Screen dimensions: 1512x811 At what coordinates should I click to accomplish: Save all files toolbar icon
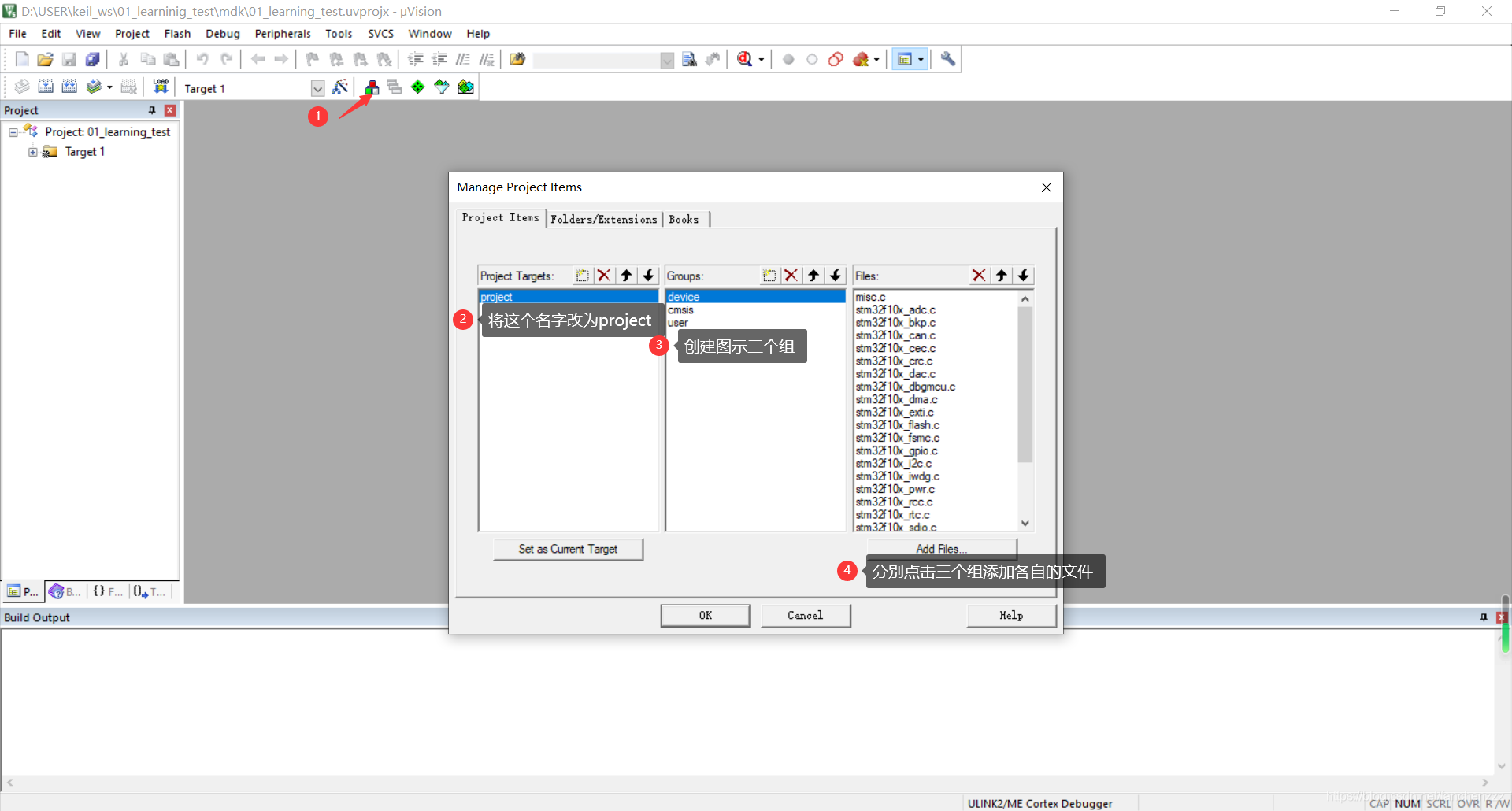tap(93, 59)
